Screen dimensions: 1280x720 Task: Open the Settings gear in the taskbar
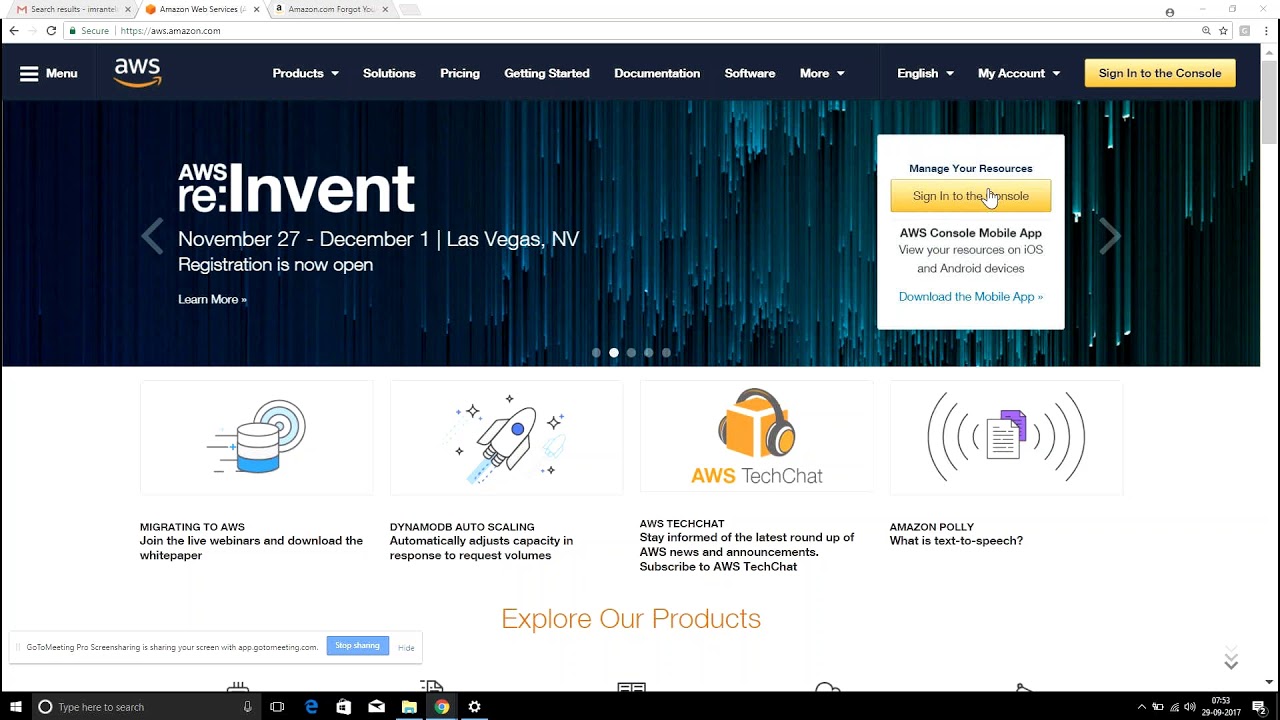point(474,707)
